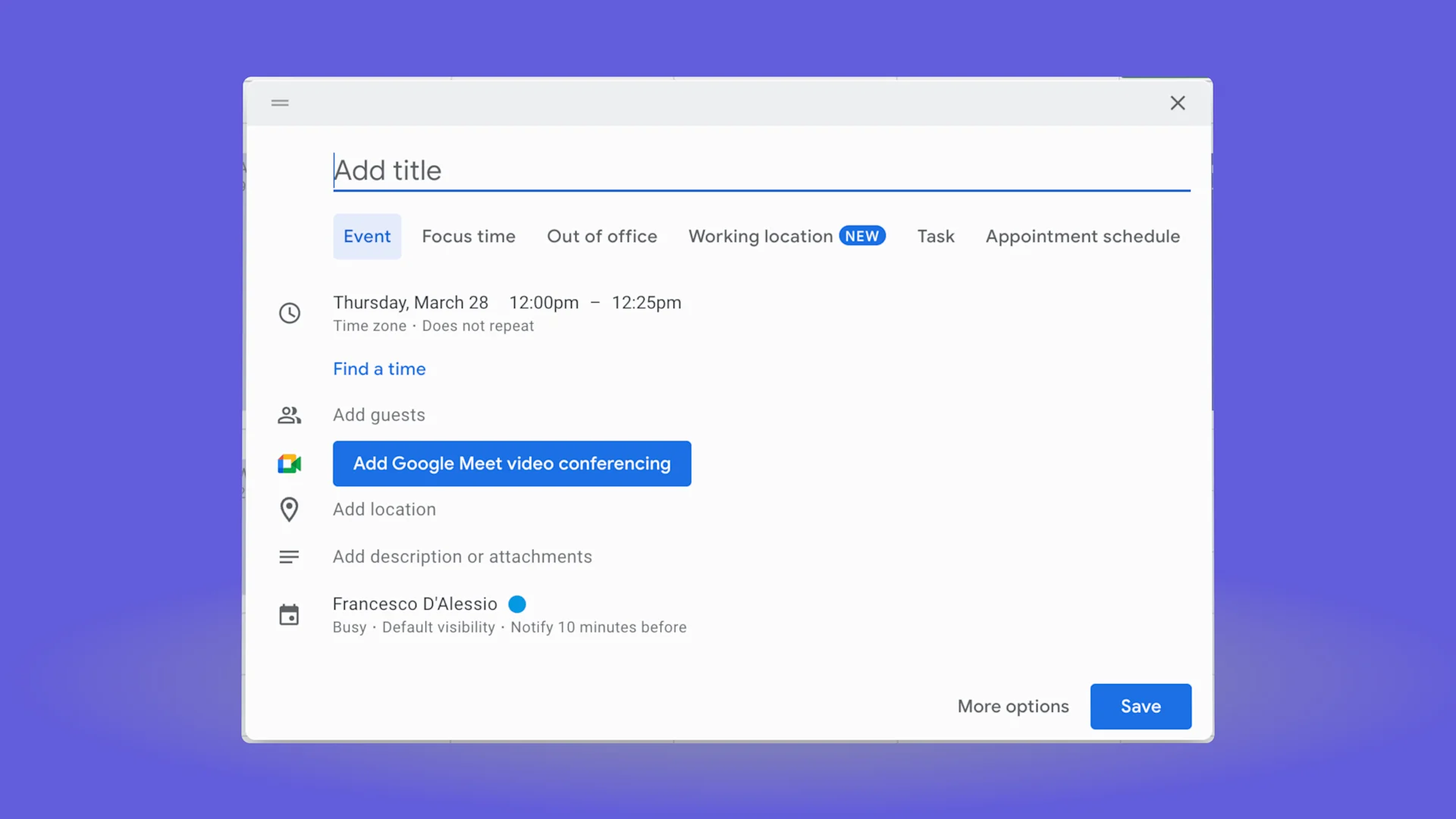Open the Time zone selector
This screenshot has height=819, width=1456.
pyautogui.click(x=369, y=325)
